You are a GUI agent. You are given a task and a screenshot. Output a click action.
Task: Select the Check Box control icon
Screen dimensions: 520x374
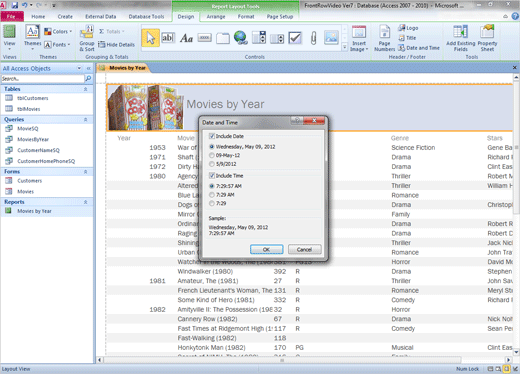(x=295, y=38)
